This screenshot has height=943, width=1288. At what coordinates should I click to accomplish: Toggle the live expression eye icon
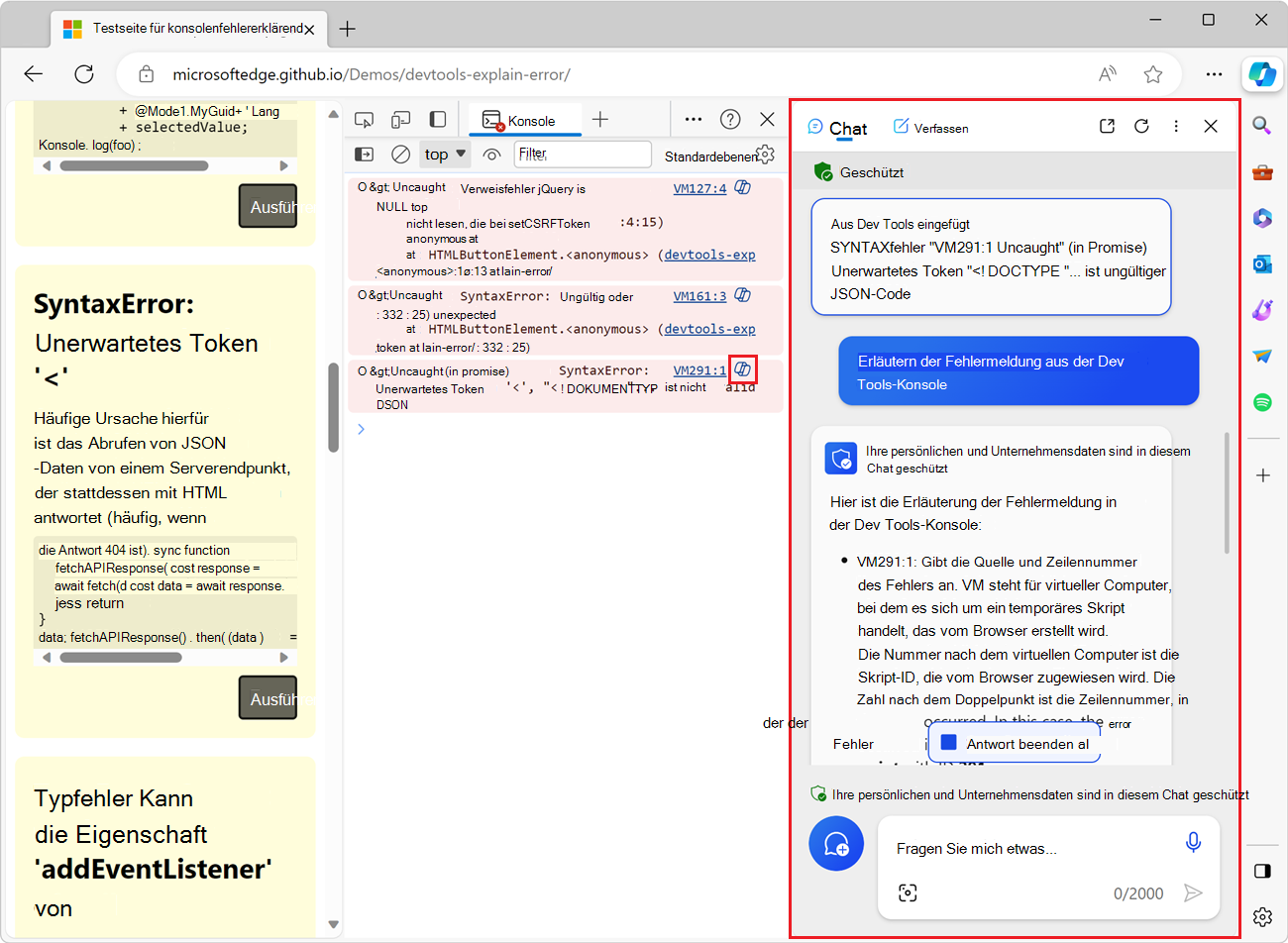[x=491, y=154]
